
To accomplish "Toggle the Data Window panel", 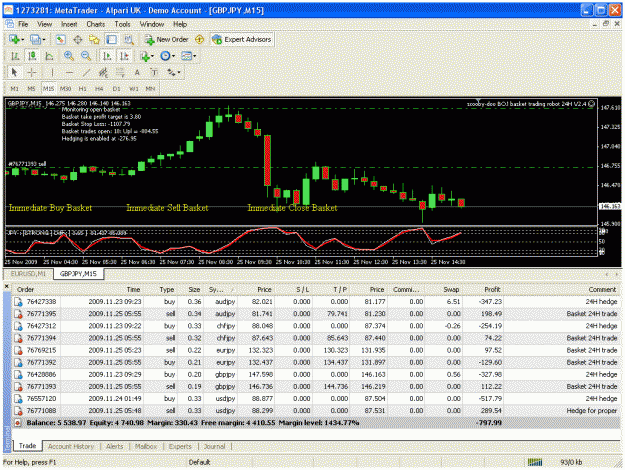I will click(x=78, y=39).
